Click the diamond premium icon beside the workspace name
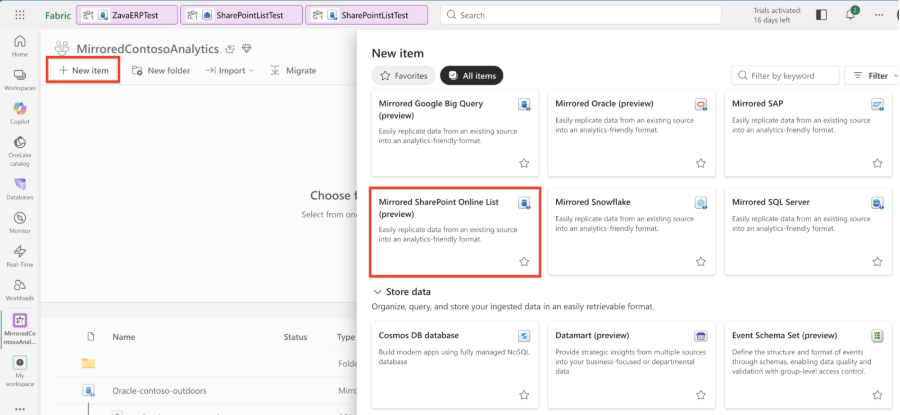Image resolution: width=900 pixels, height=415 pixels. [x=246, y=49]
